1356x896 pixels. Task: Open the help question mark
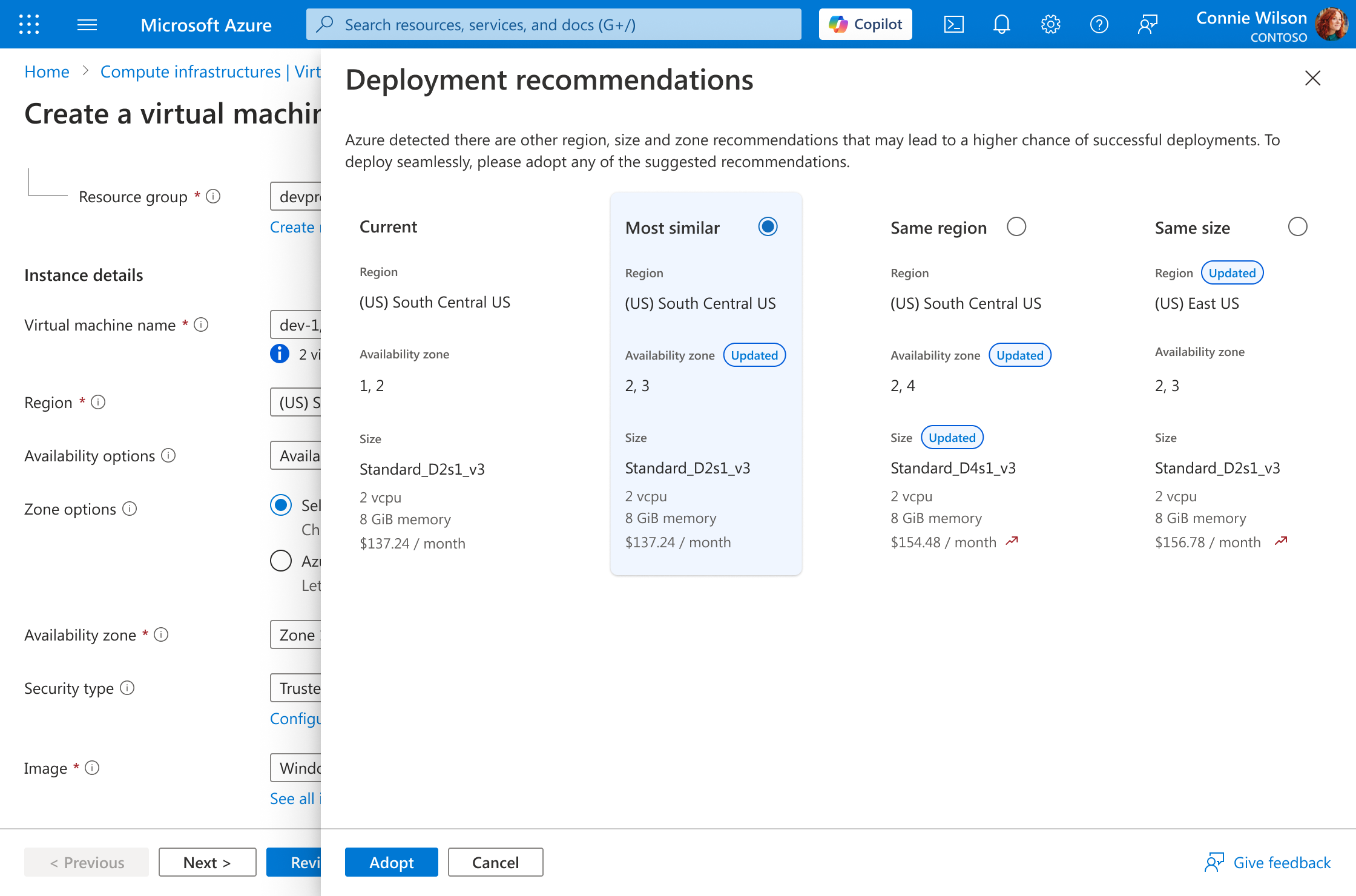coord(1099,24)
